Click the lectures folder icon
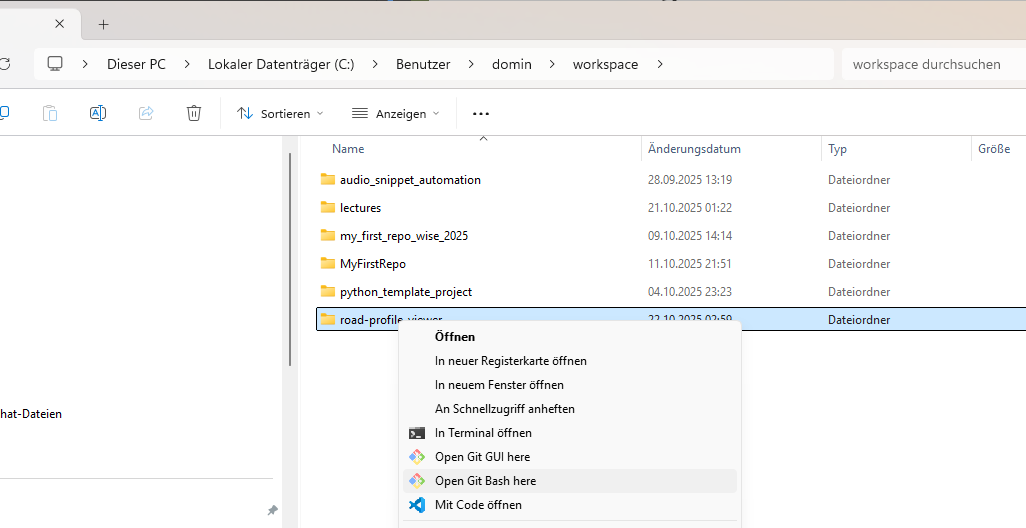The width and height of the screenshot is (1026, 528). point(328,207)
